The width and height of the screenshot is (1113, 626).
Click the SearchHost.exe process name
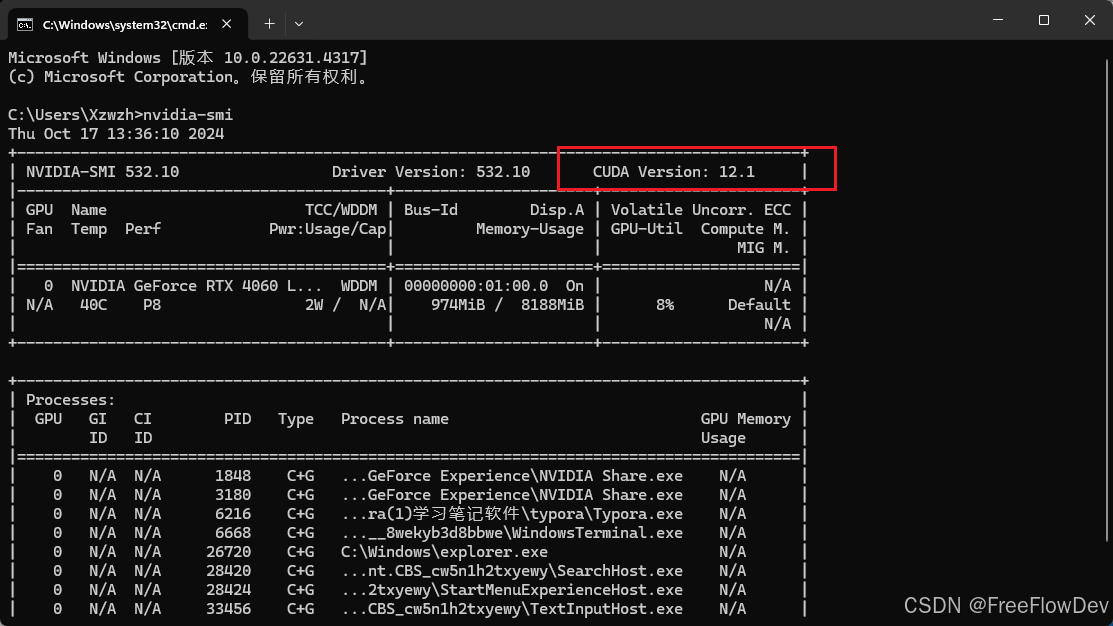tap(512, 571)
